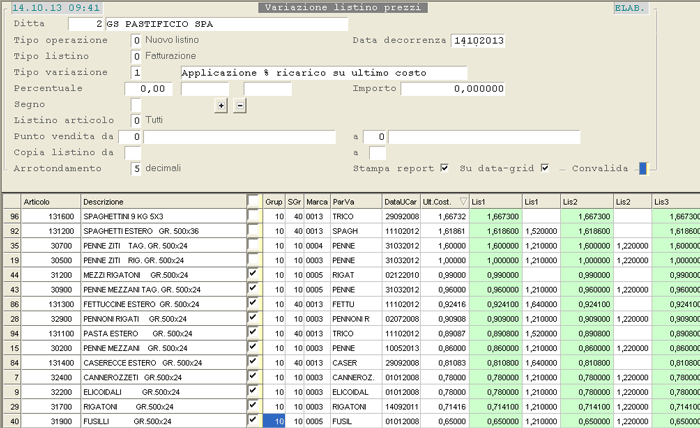Click the Lis3 column header
700x428 pixels.
[x=676, y=202]
